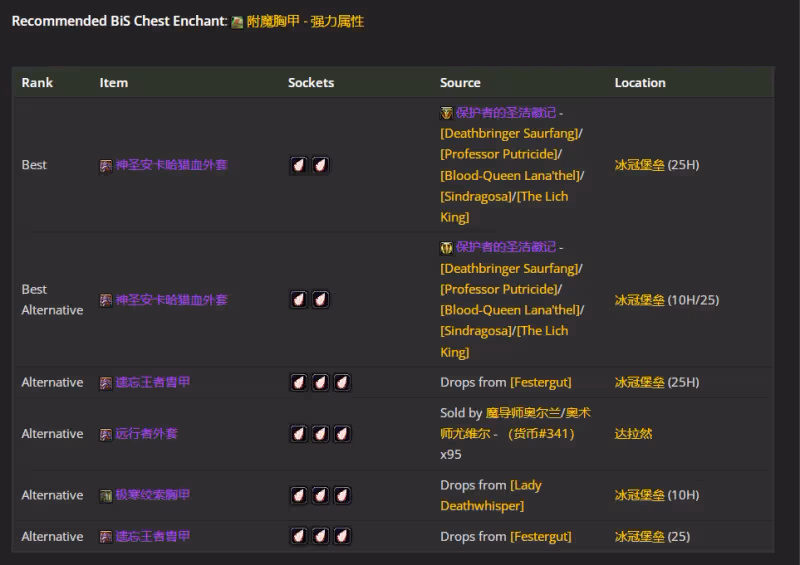Screen dimensions: 800x565
Task: Click the 'Recommended BiS Chest Enchant:' label
Action: pyautogui.click(x=119, y=21)
